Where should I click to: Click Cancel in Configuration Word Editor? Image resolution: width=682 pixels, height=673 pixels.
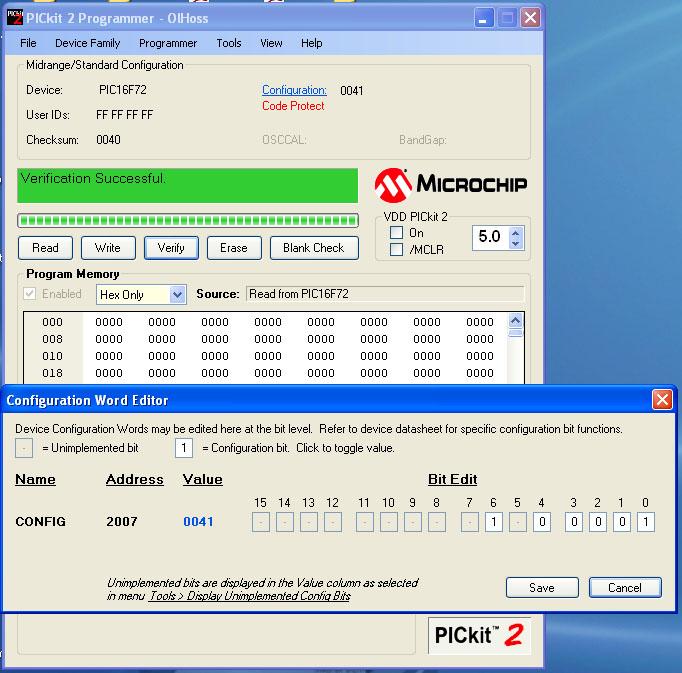[625, 588]
